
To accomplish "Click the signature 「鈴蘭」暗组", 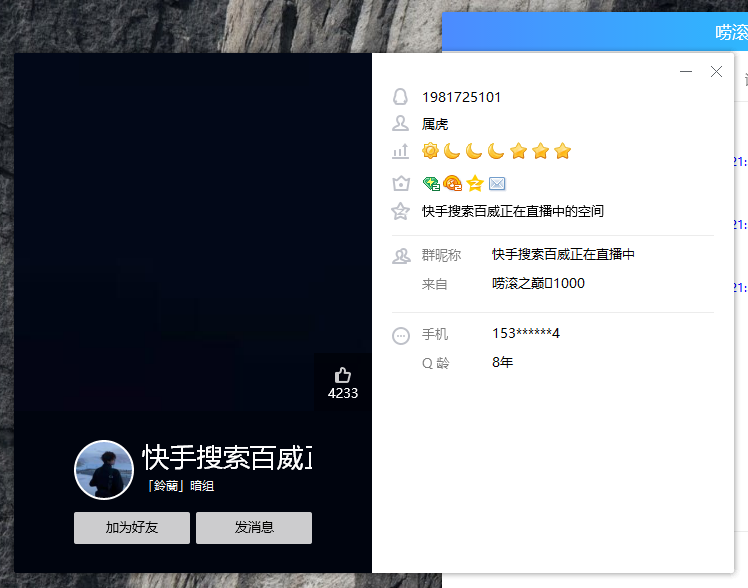I will (x=181, y=486).
